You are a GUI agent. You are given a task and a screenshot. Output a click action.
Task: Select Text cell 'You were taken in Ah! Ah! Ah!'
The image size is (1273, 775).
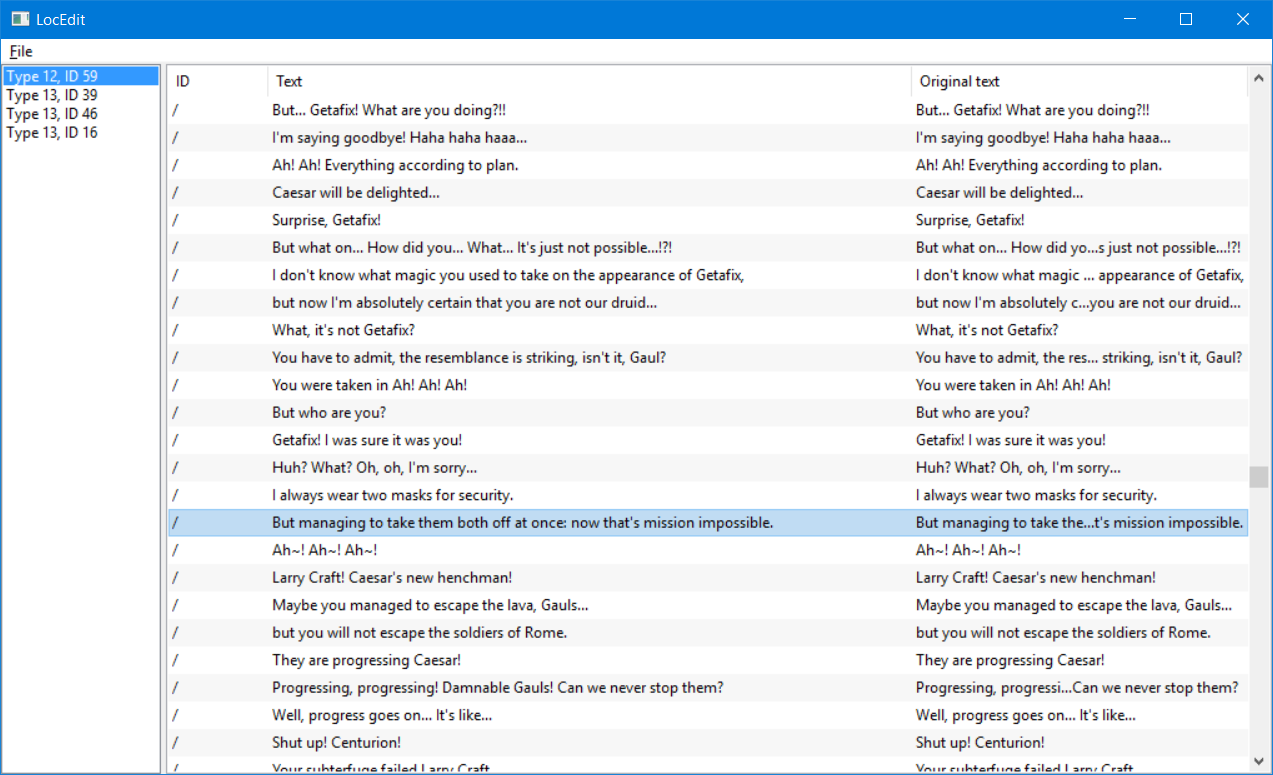pyautogui.click(x=369, y=385)
